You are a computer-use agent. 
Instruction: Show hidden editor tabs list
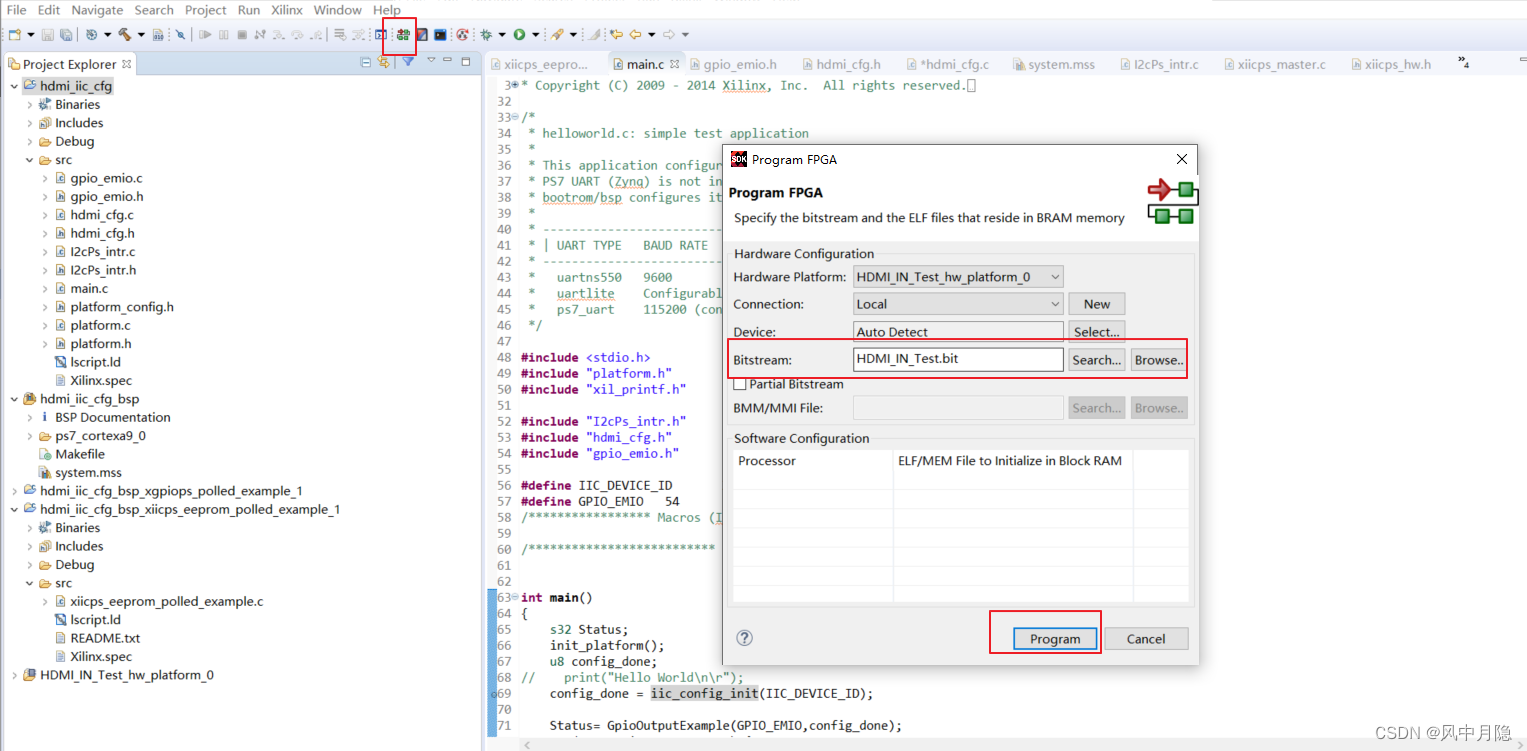(1463, 64)
